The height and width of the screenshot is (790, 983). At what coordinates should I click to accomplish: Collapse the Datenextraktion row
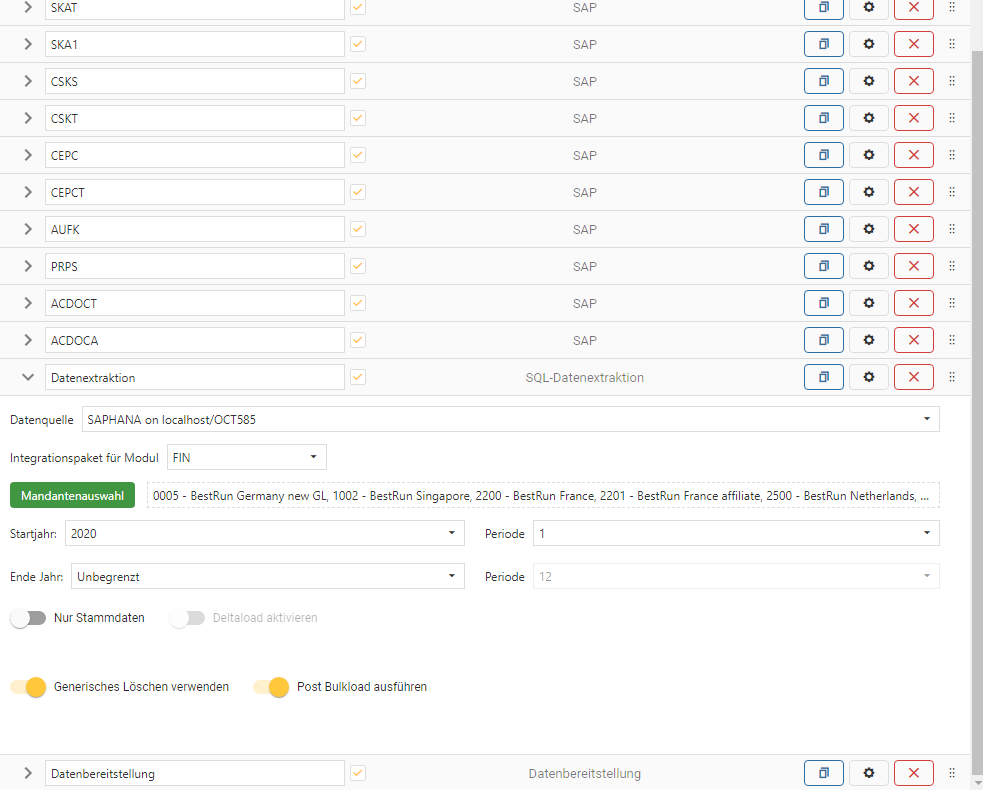(x=28, y=377)
